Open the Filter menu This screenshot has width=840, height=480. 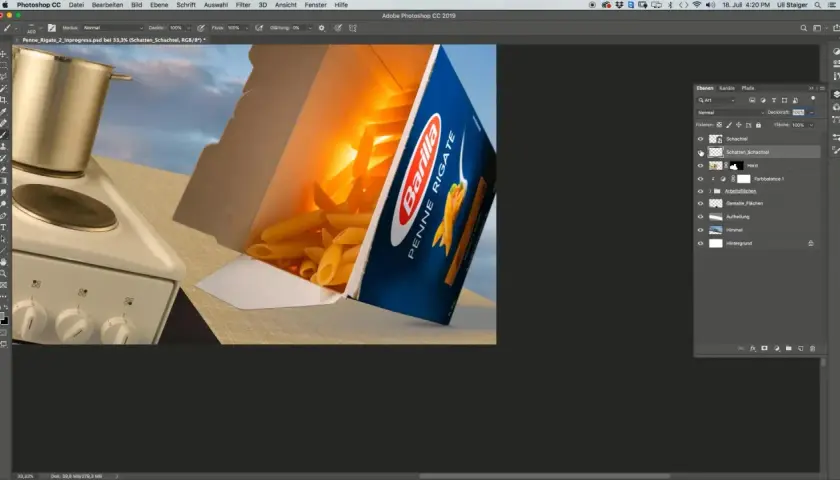click(243, 5)
